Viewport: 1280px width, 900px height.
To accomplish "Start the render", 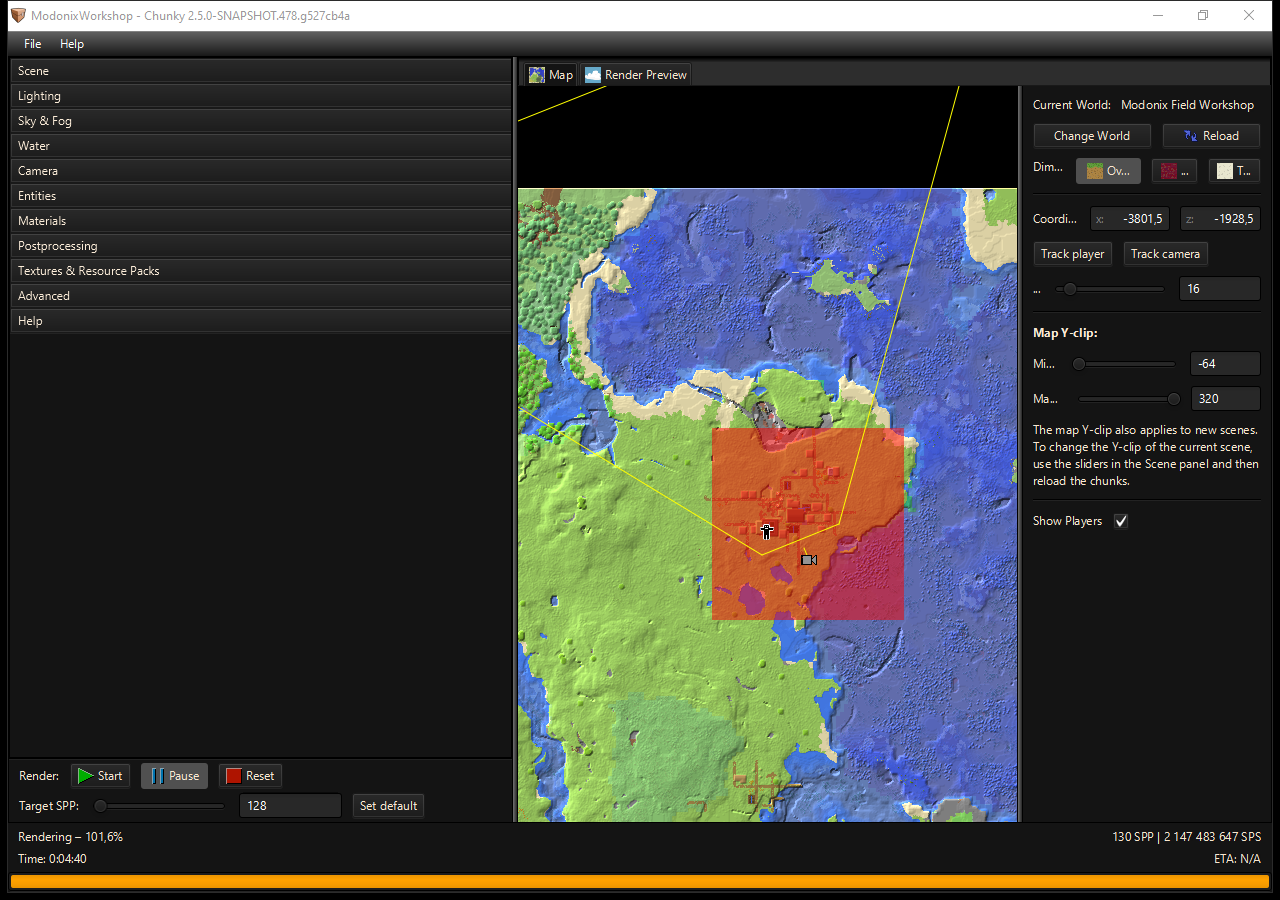I will coord(100,776).
